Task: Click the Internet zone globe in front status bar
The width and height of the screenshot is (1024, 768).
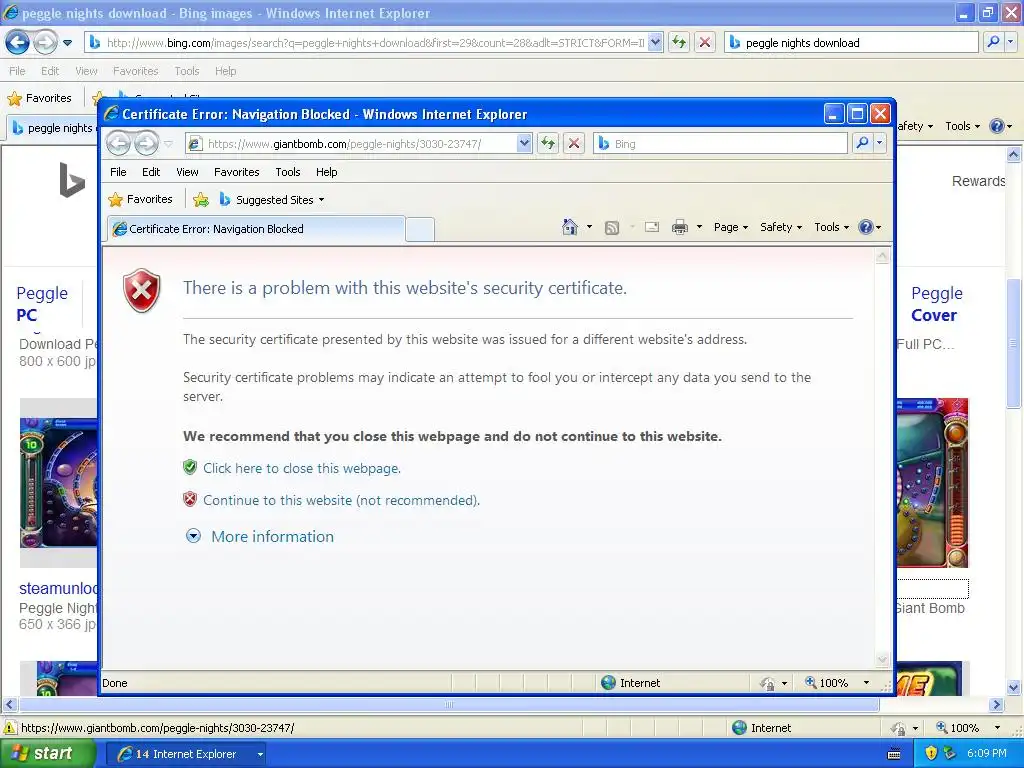Action: (x=609, y=682)
